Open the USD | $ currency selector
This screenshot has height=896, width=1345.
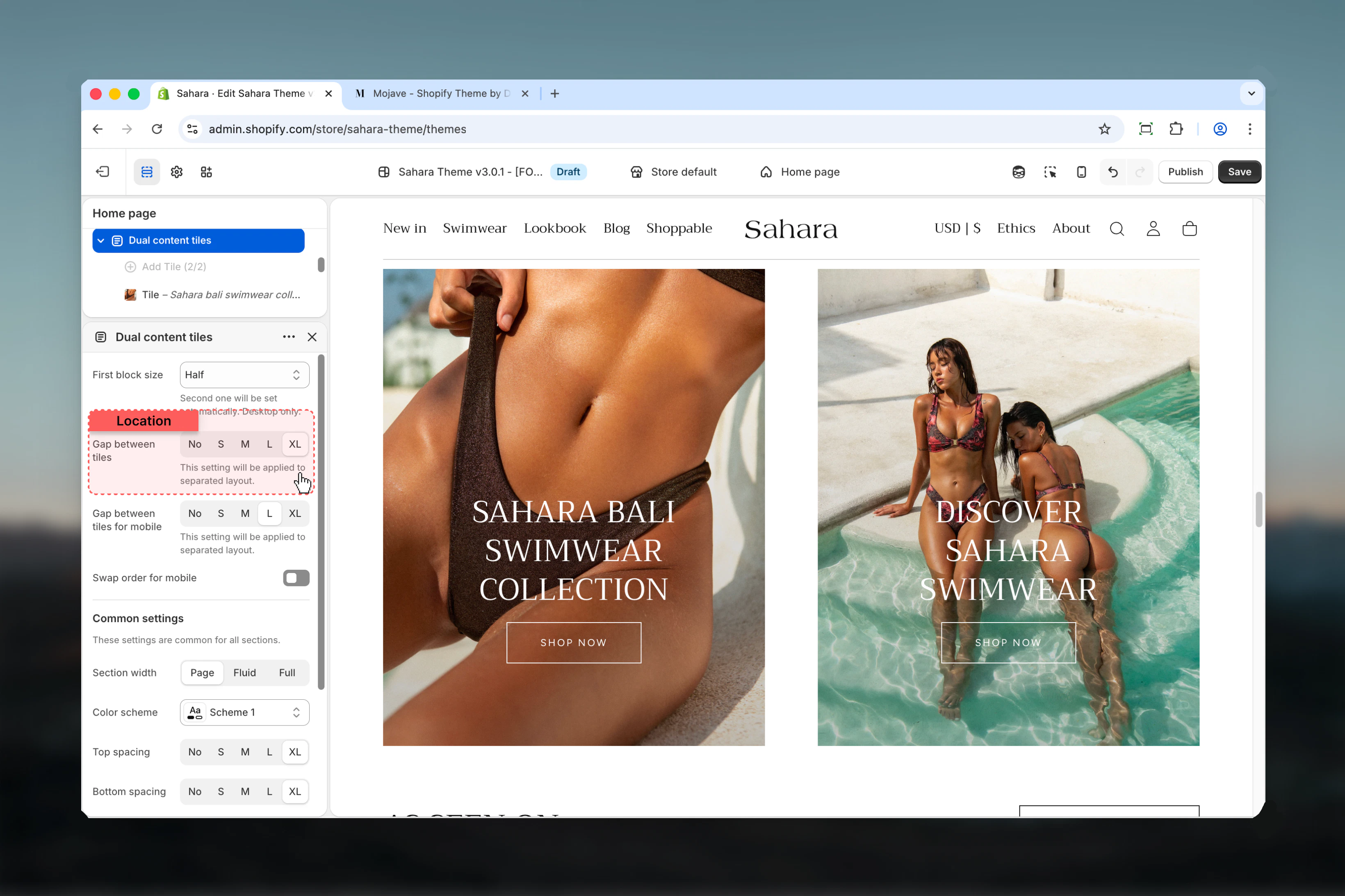pos(957,228)
